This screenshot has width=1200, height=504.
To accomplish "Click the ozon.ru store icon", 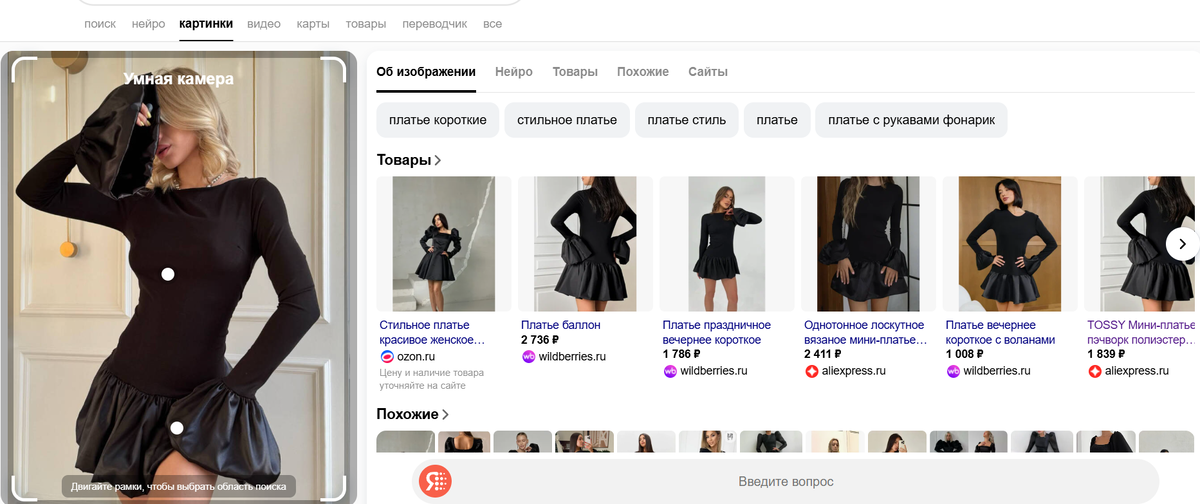I will tap(387, 357).
